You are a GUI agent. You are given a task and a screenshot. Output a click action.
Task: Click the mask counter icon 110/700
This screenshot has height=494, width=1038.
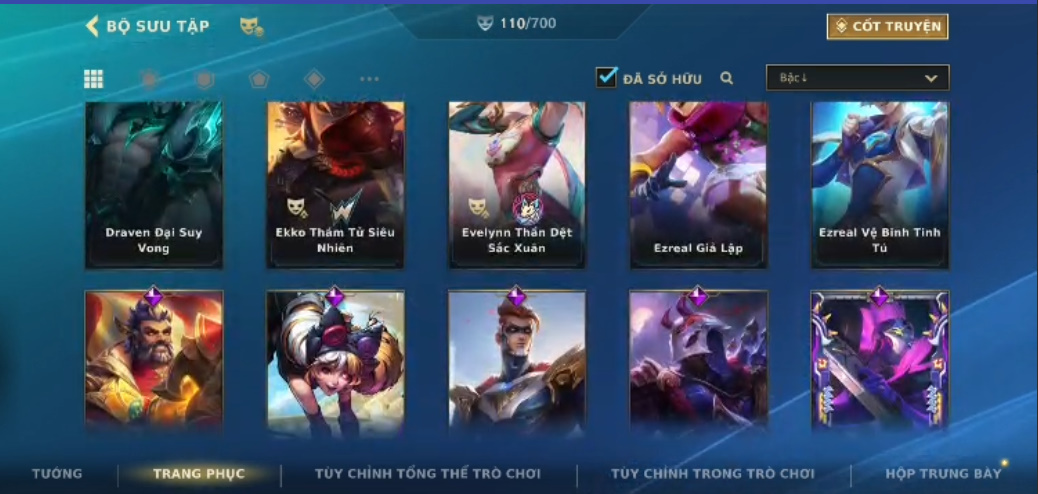coord(485,24)
